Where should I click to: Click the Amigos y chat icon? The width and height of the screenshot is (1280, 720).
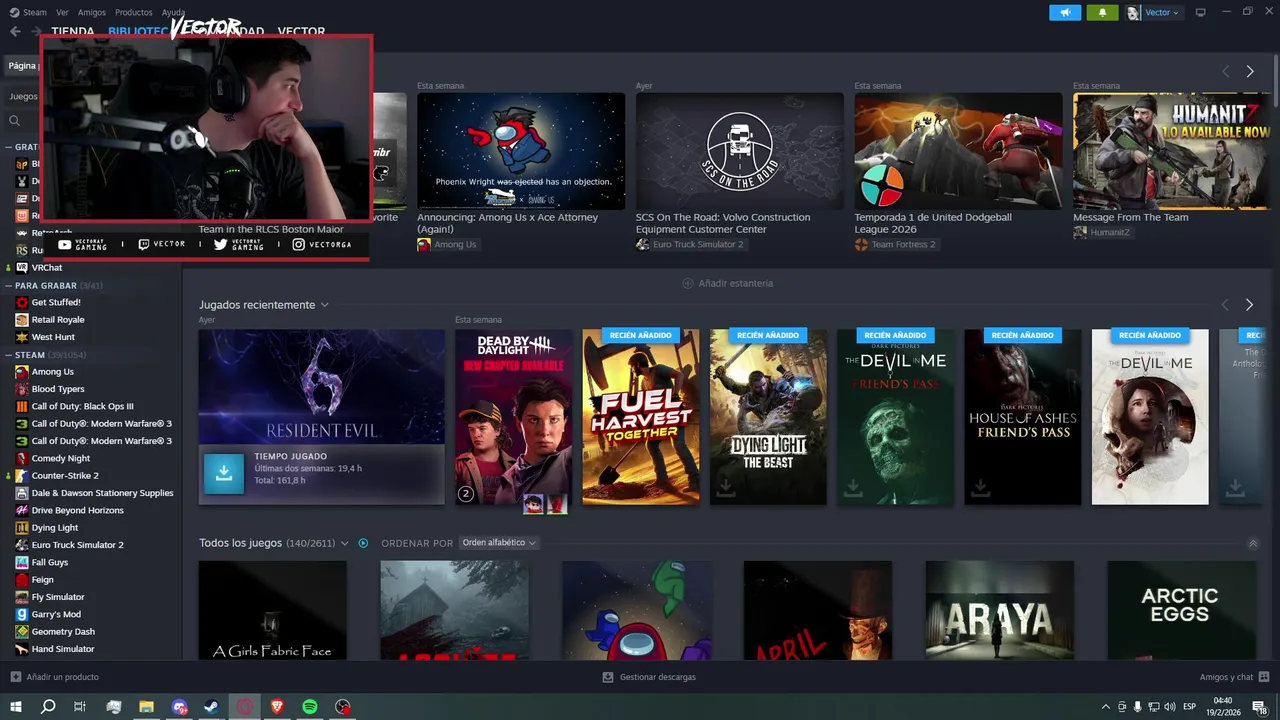tap(1264, 677)
